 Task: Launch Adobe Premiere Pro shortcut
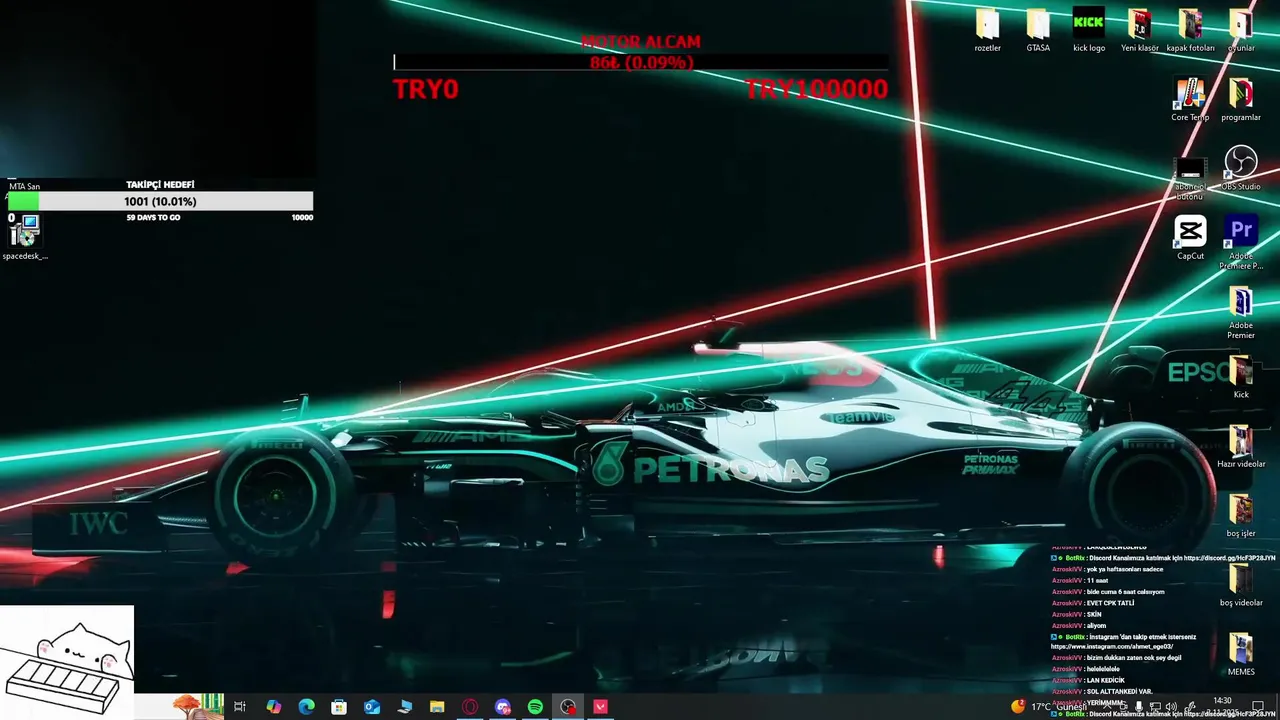pyautogui.click(x=1241, y=242)
